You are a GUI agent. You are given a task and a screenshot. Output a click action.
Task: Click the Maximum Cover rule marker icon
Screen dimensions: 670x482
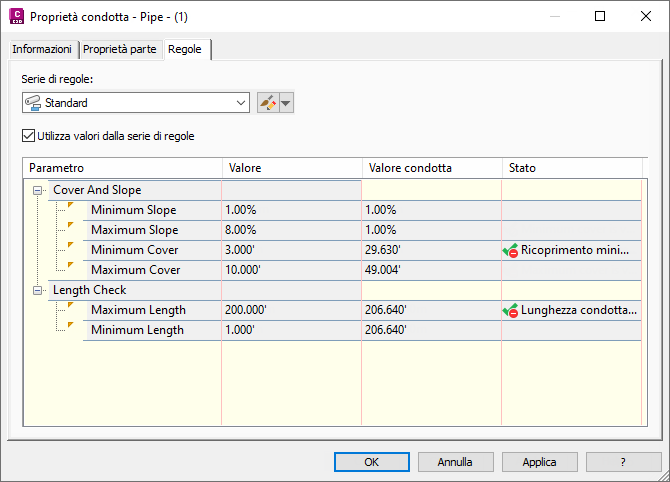tap(71, 266)
